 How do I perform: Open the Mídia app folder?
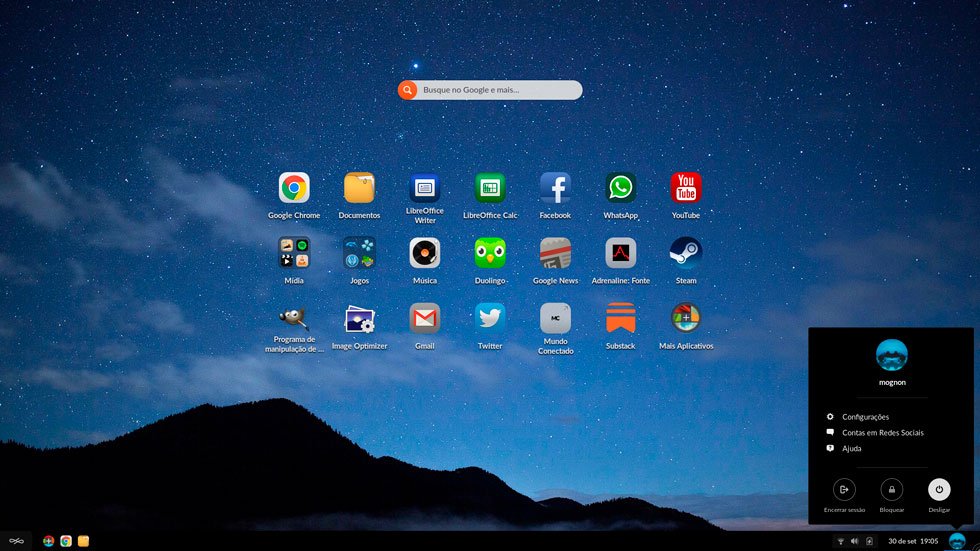tap(294, 253)
